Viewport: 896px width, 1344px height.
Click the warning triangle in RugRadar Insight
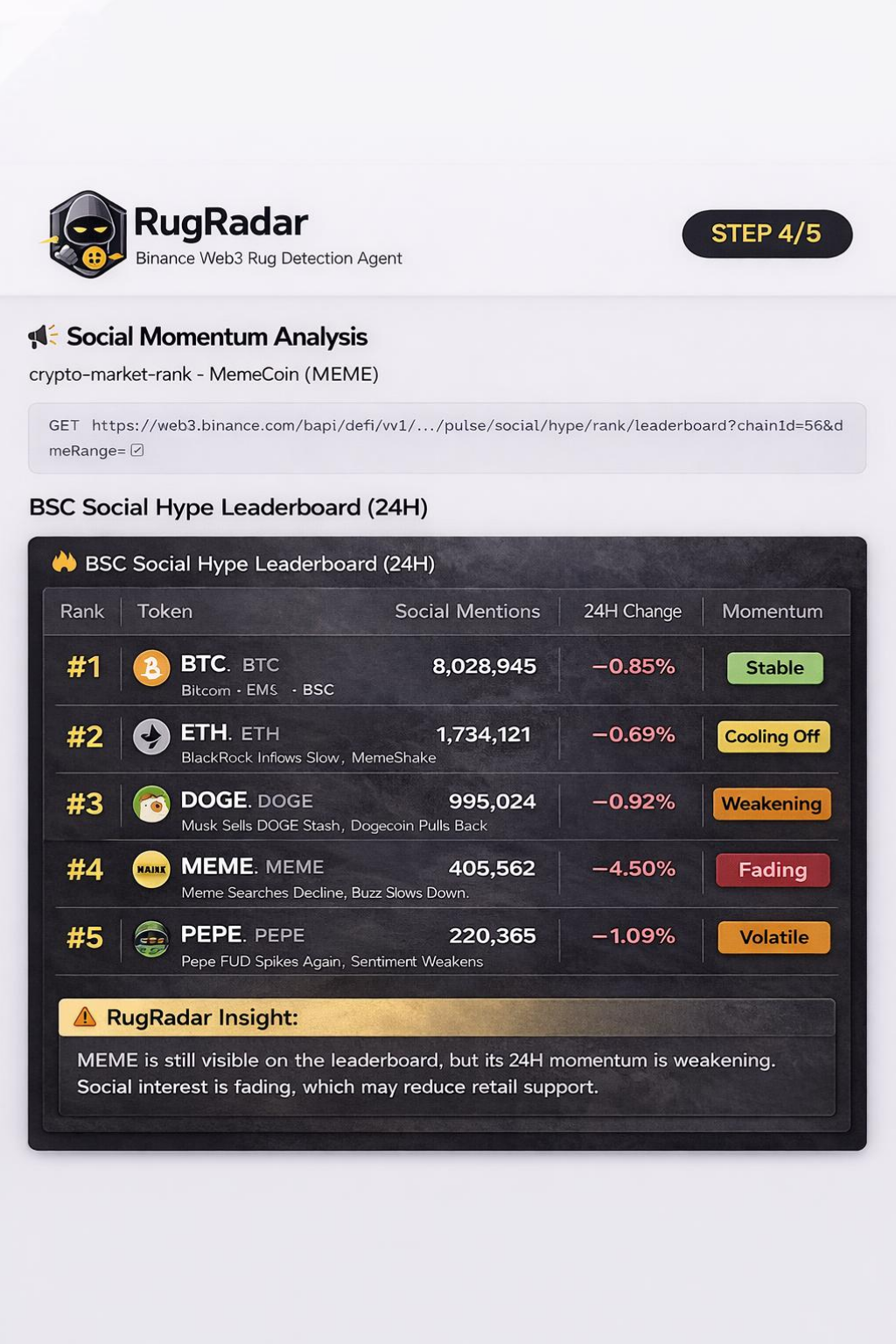click(85, 1017)
